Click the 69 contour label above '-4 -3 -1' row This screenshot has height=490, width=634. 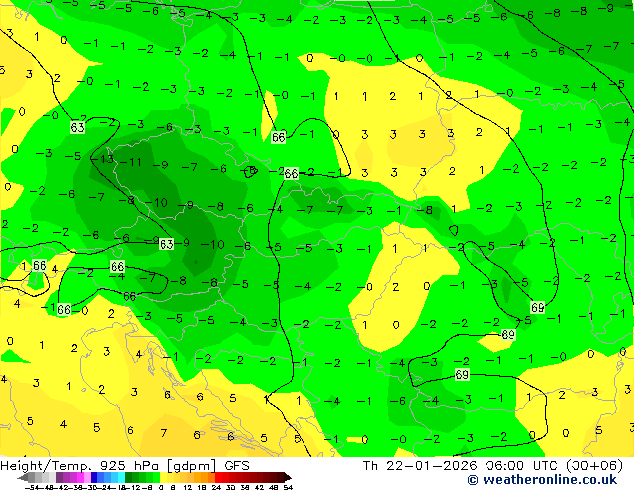[x=462, y=375]
